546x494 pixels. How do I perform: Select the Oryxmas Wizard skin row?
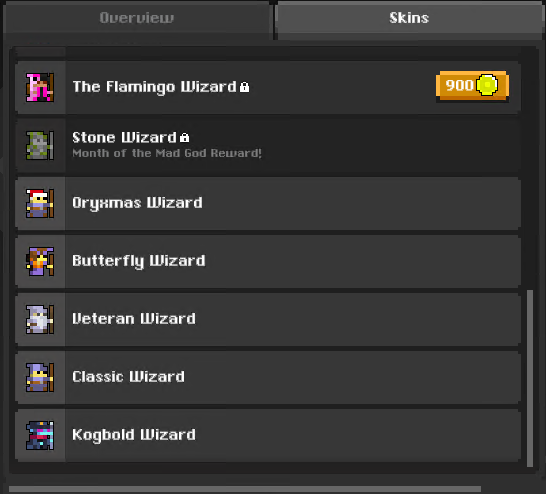[268, 204]
